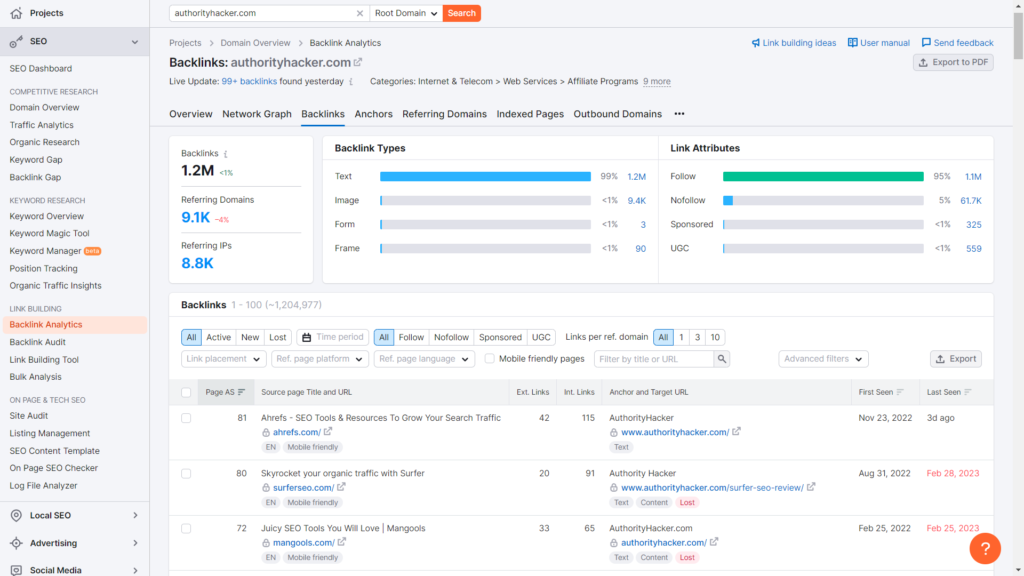
Task: Open the 99+ backlinks link
Action: (249, 82)
